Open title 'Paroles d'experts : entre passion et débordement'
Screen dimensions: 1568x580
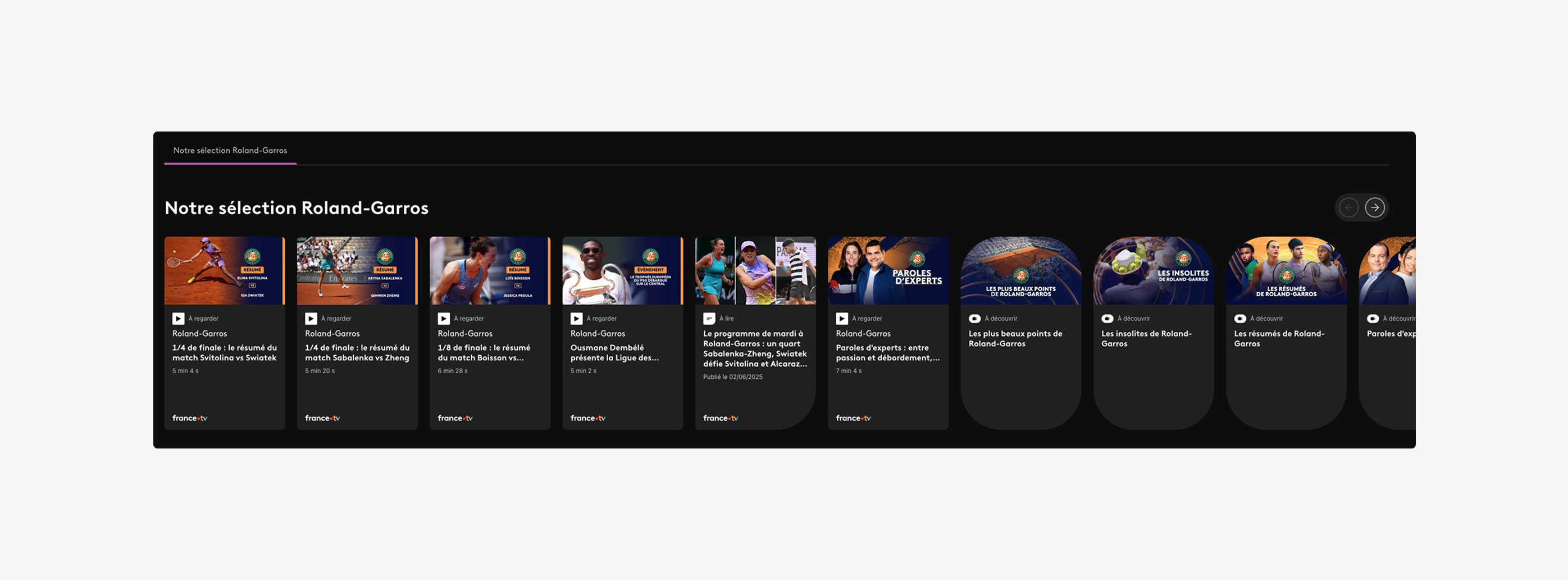888,353
